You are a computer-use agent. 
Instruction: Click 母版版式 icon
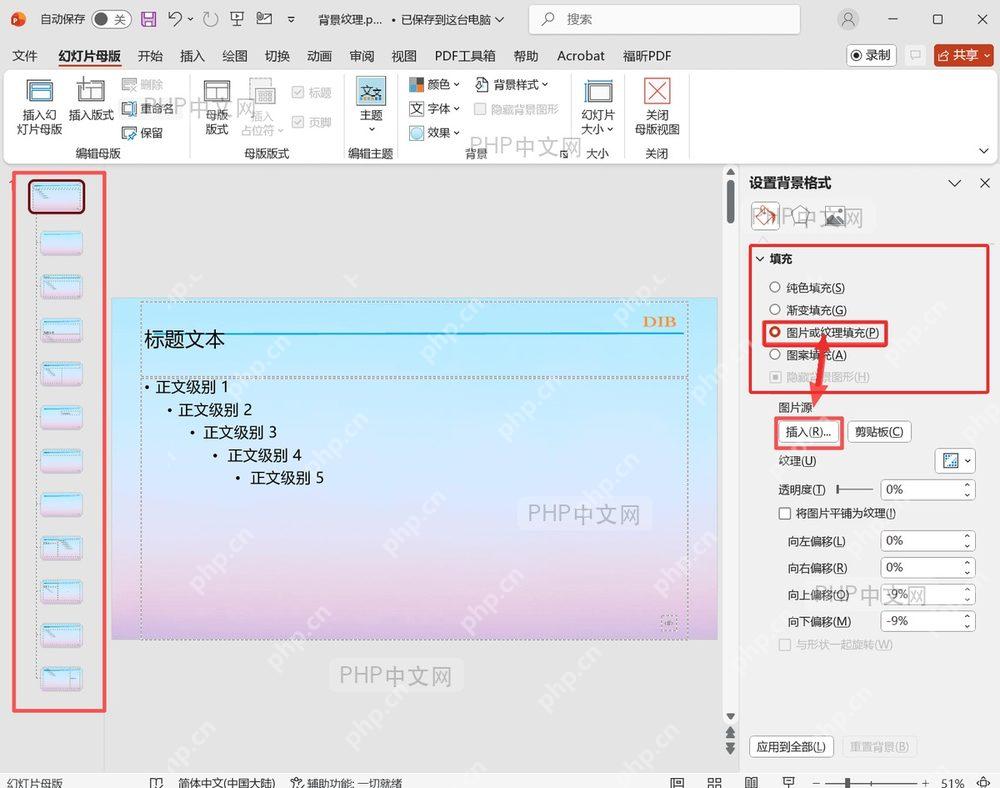[217, 91]
